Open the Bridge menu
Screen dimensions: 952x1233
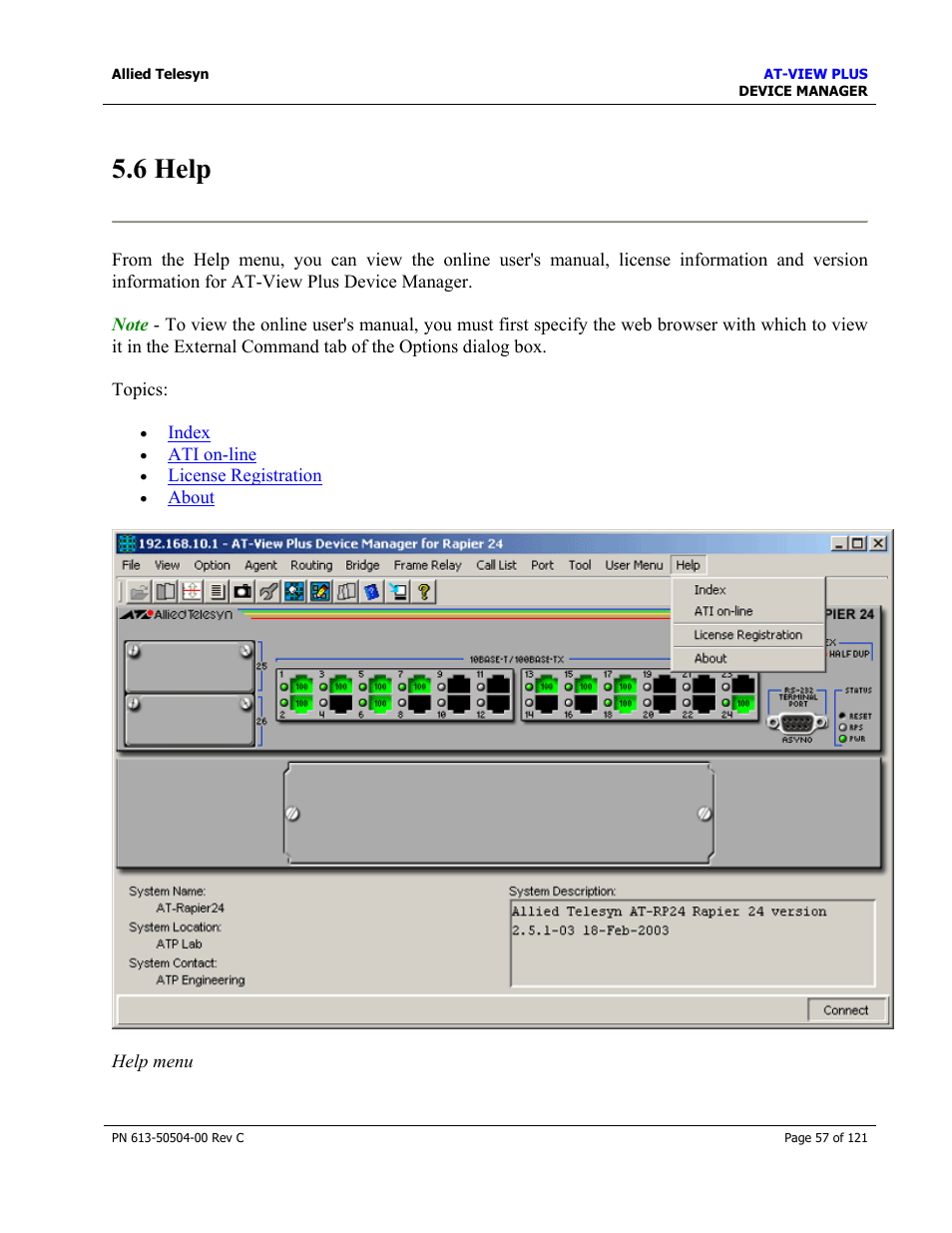coord(362,565)
